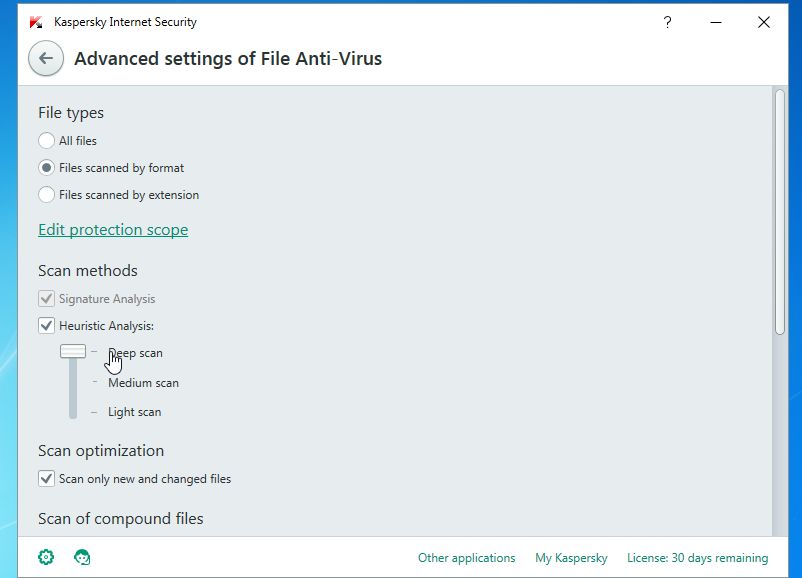The height and width of the screenshot is (578, 802).
Task: Uncheck Scan only new and changed files
Action: [x=46, y=479]
